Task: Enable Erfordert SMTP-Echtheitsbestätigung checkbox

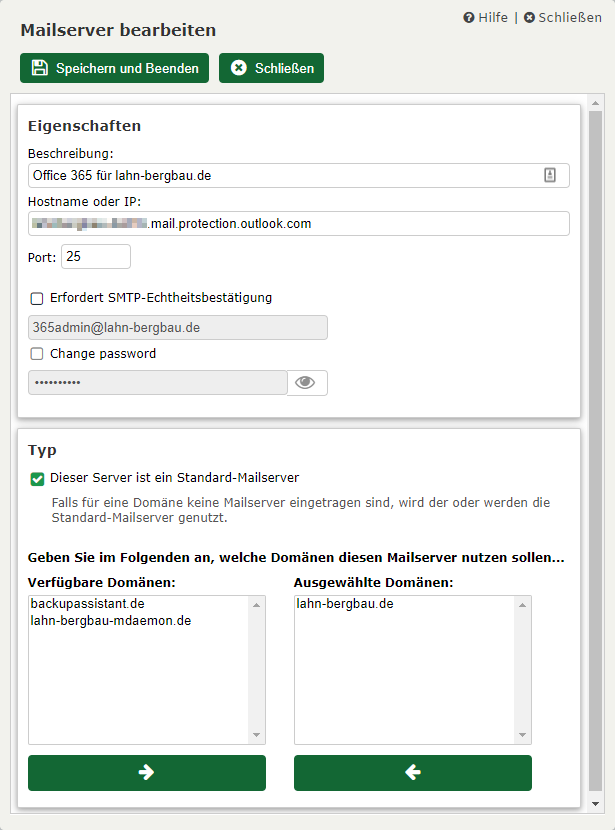Action: coord(37,298)
